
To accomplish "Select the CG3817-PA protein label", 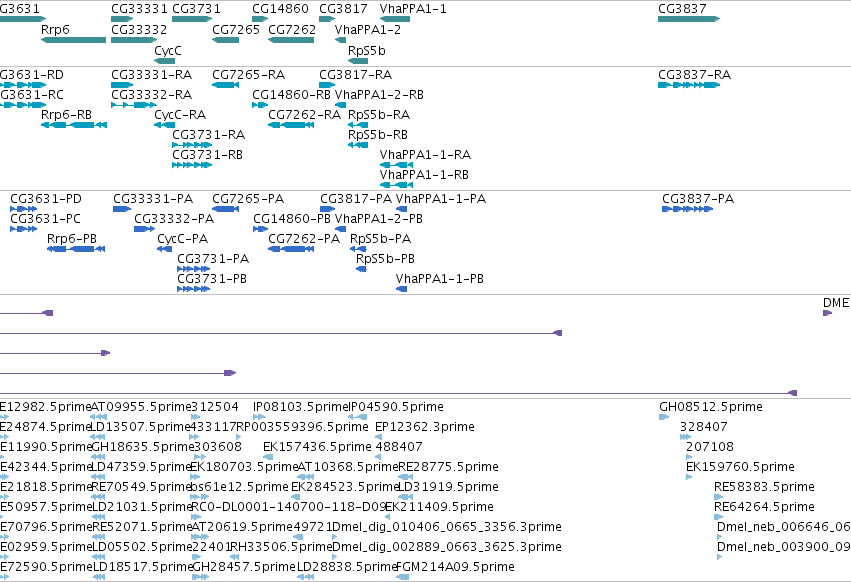I will 356,199.
